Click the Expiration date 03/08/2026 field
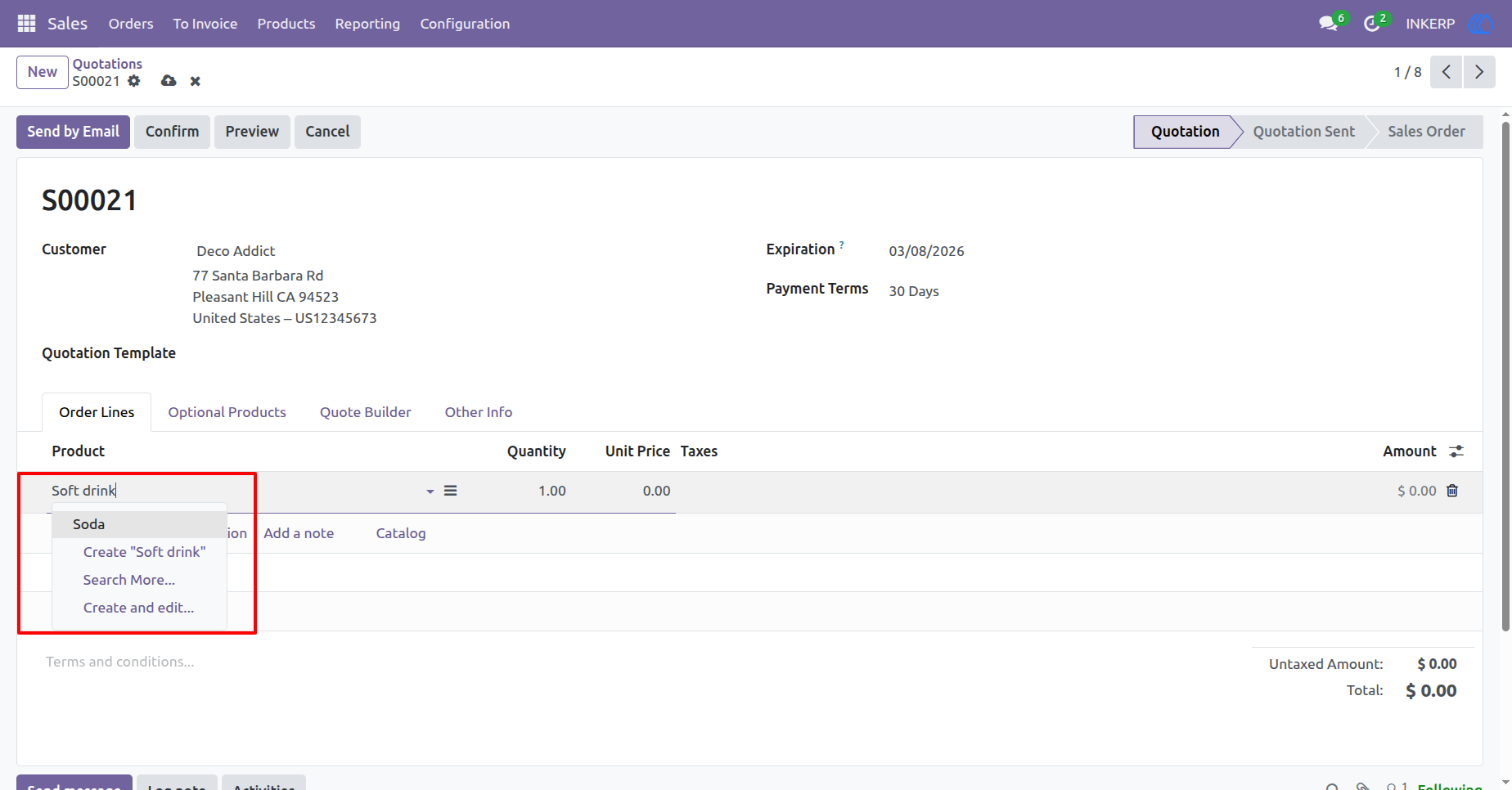Viewport: 1512px width, 790px height. [927, 251]
